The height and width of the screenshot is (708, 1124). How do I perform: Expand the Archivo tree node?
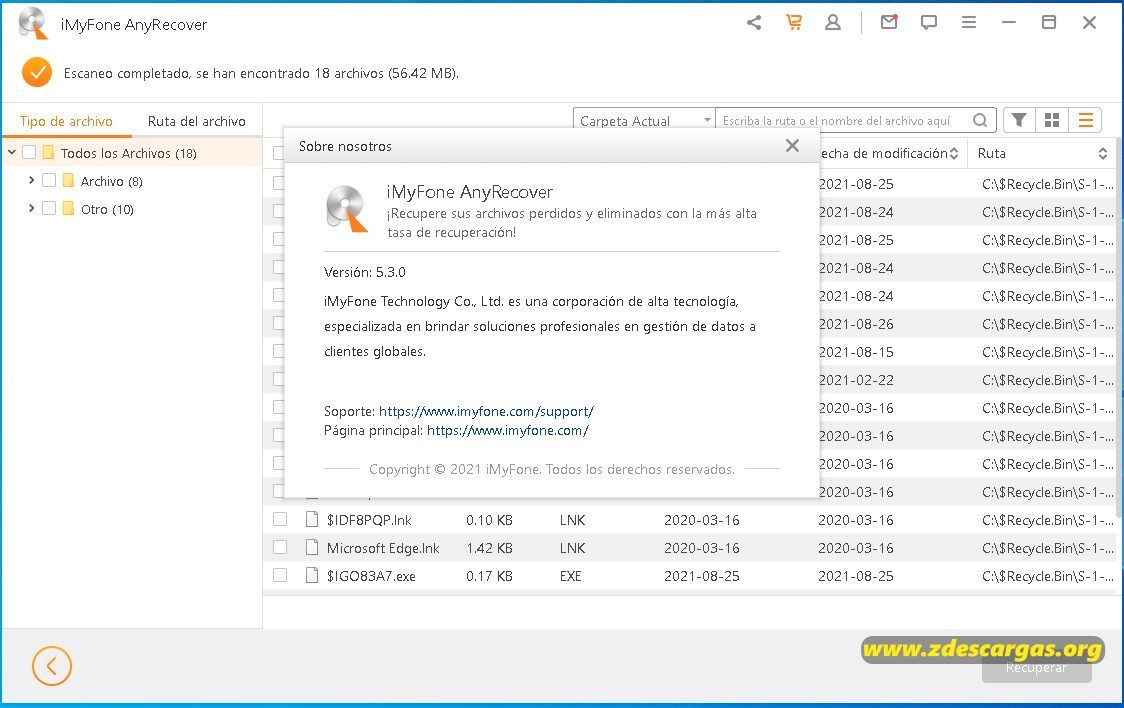point(31,180)
